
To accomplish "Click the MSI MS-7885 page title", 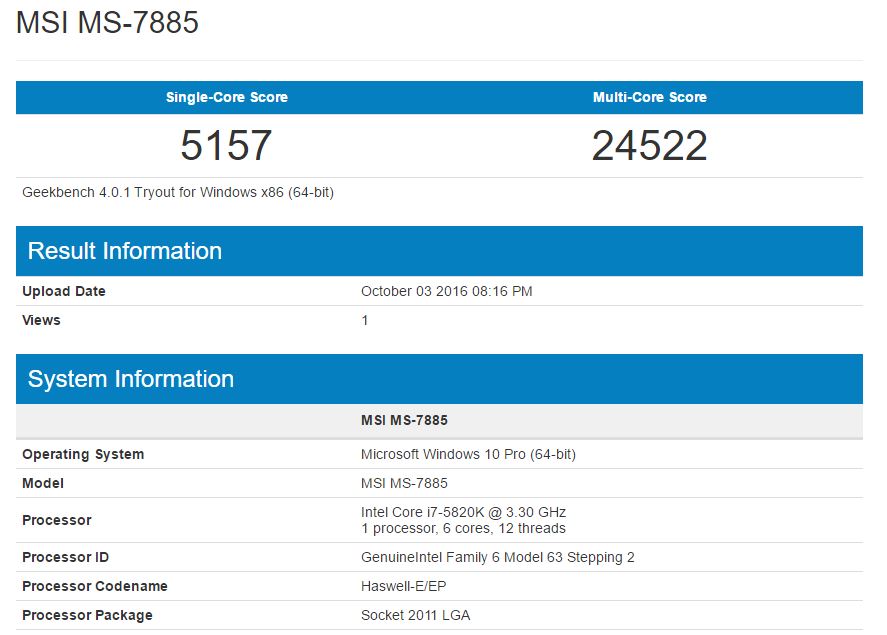I will click(108, 23).
